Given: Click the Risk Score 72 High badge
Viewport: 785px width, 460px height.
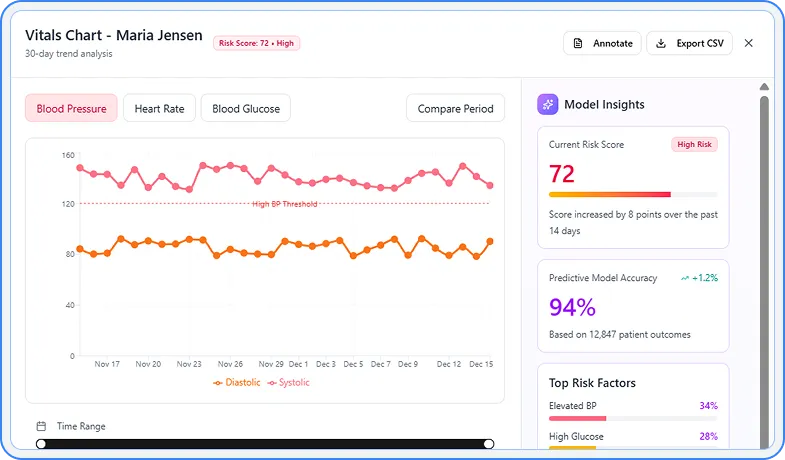Looking at the screenshot, I should [x=257, y=43].
